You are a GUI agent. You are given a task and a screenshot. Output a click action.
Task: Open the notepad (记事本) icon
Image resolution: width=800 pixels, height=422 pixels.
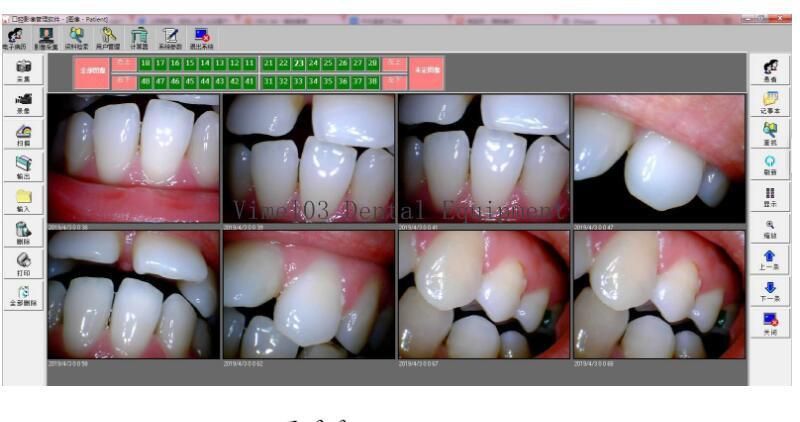770,102
